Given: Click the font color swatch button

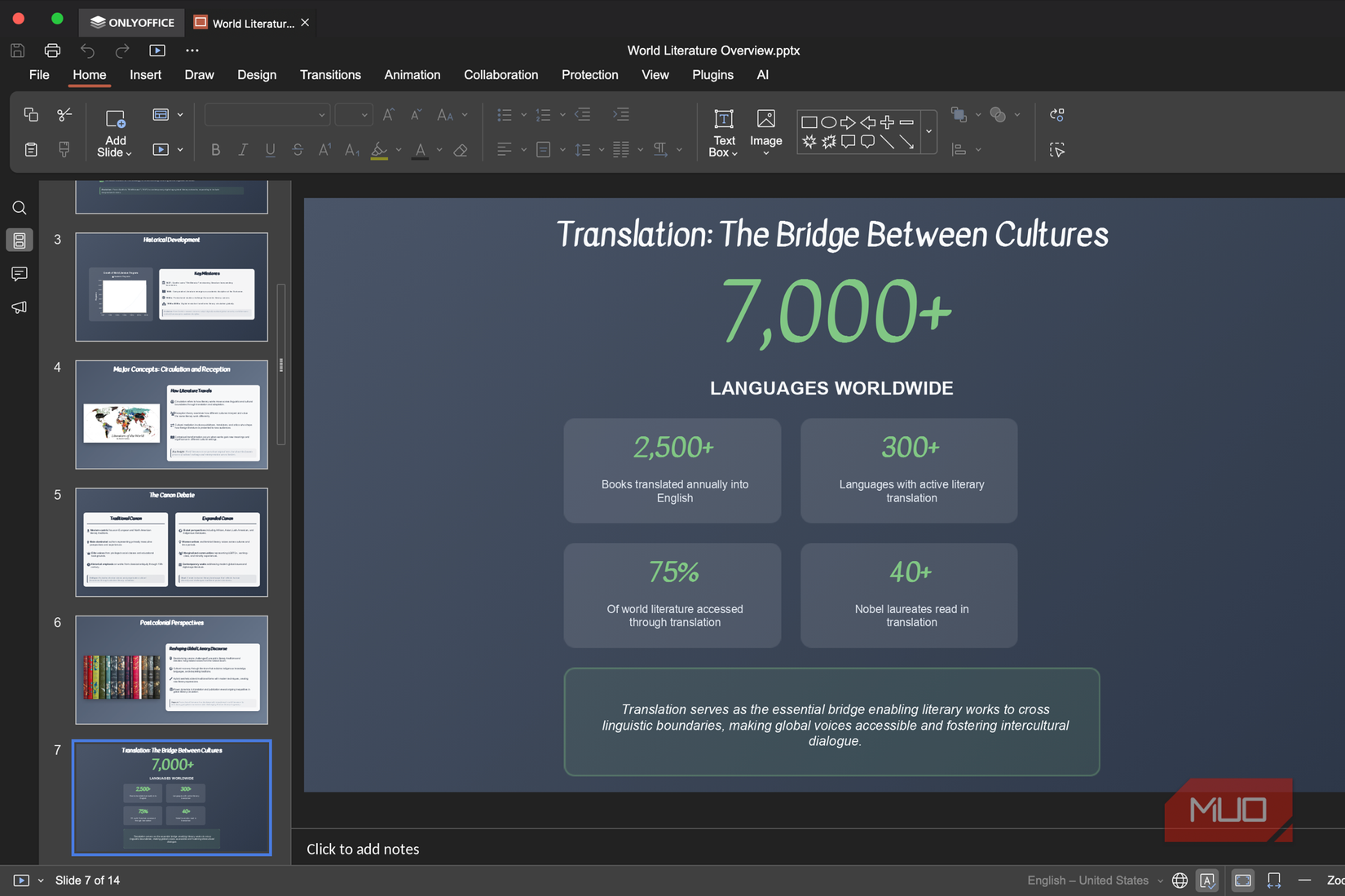Looking at the screenshot, I should pyautogui.click(x=421, y=150).
